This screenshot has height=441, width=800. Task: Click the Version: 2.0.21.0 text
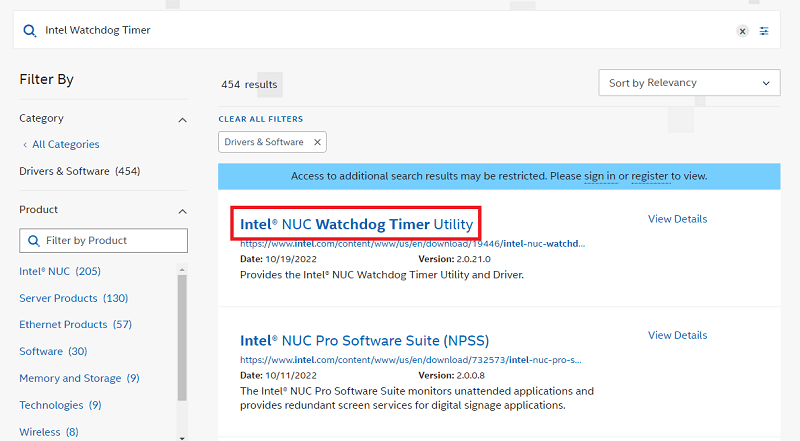point(454,259)
